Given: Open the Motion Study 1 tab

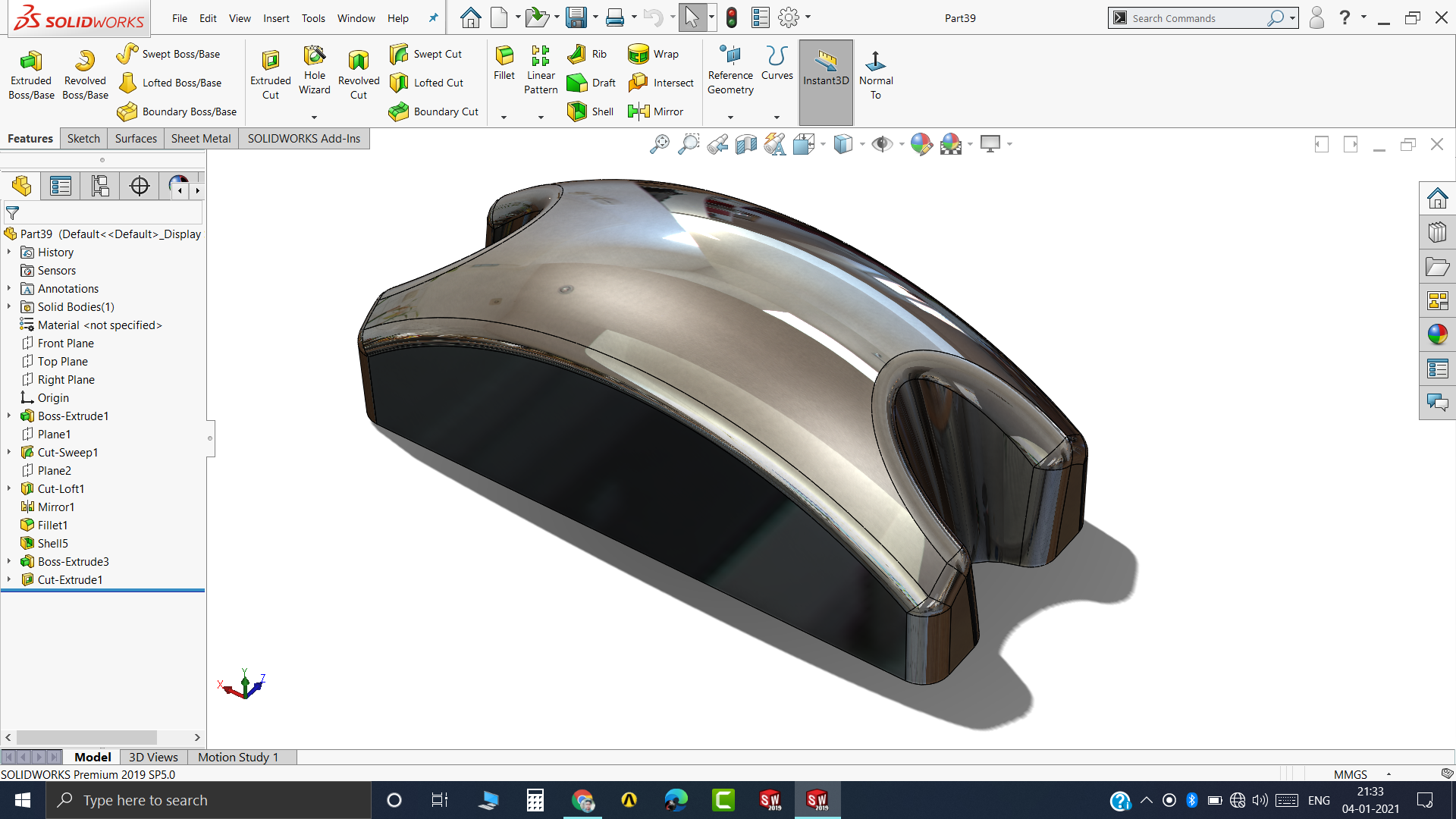Looking at the screenshot, I should pyautogui.click(x=238, y=757).
